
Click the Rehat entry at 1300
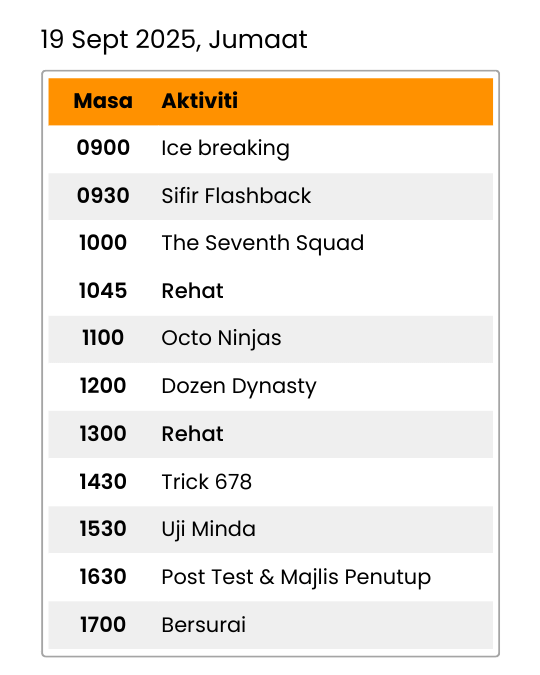pos(192,434)
